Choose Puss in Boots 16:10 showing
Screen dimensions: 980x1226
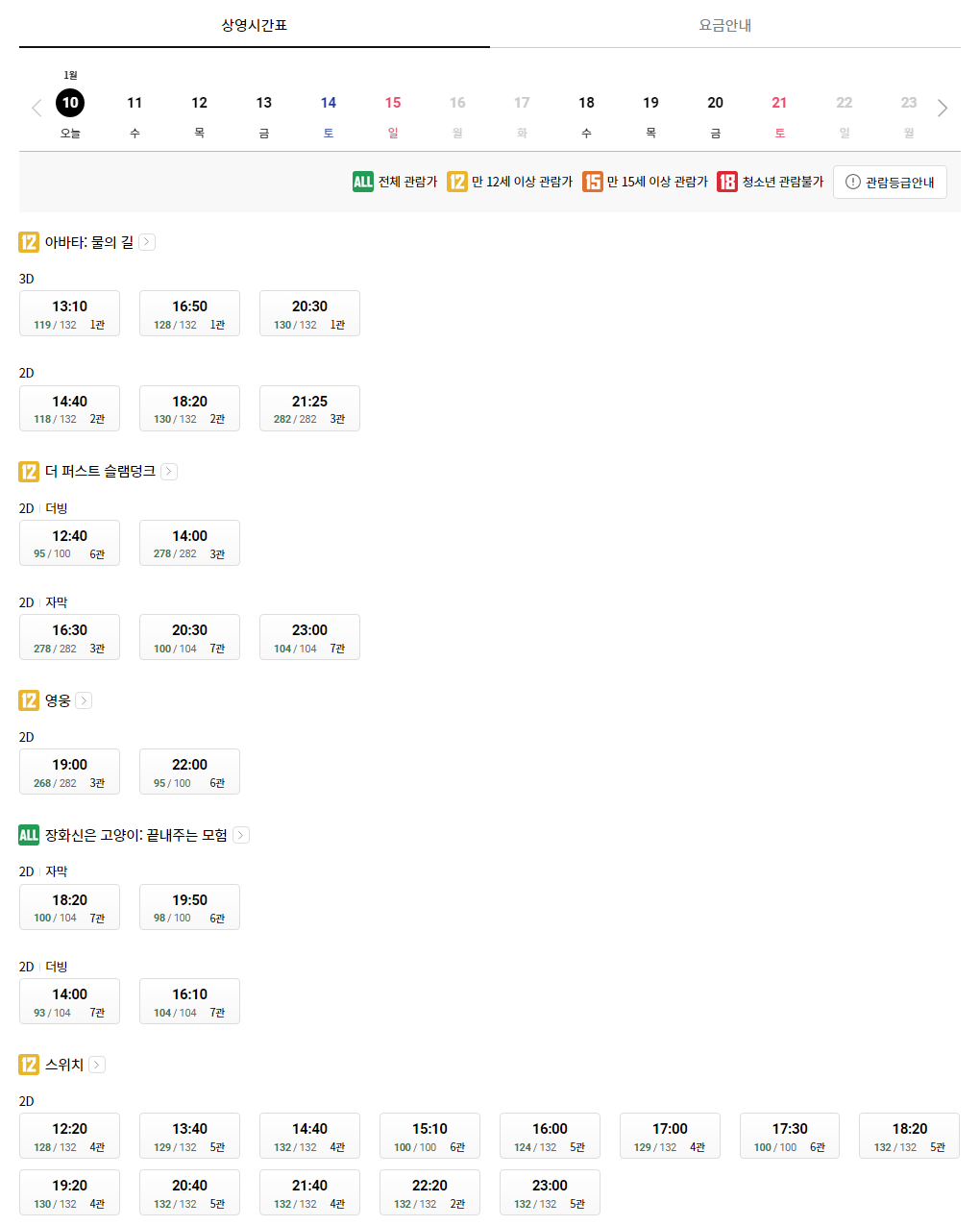pos(189,1001)
